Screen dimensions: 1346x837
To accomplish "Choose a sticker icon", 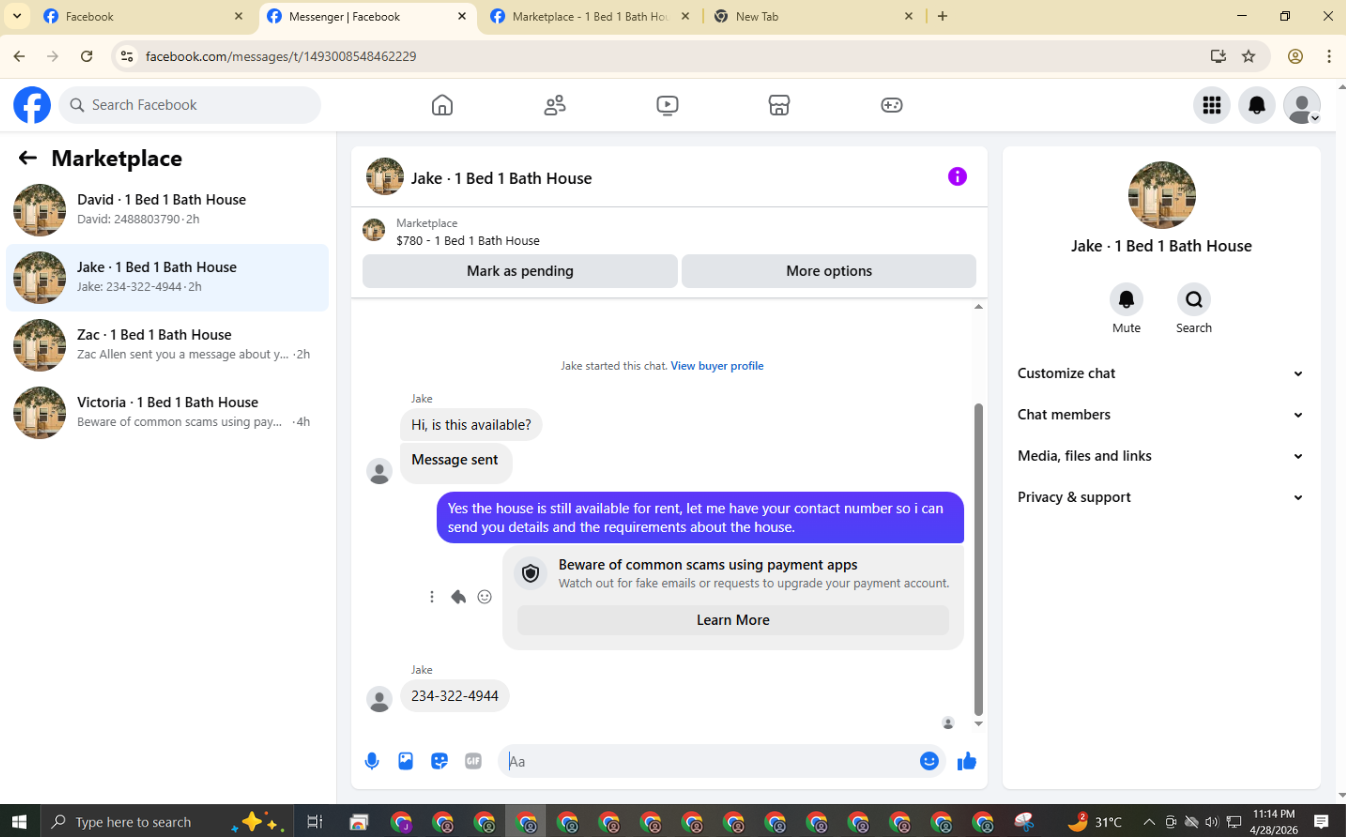I will [439, 761].
